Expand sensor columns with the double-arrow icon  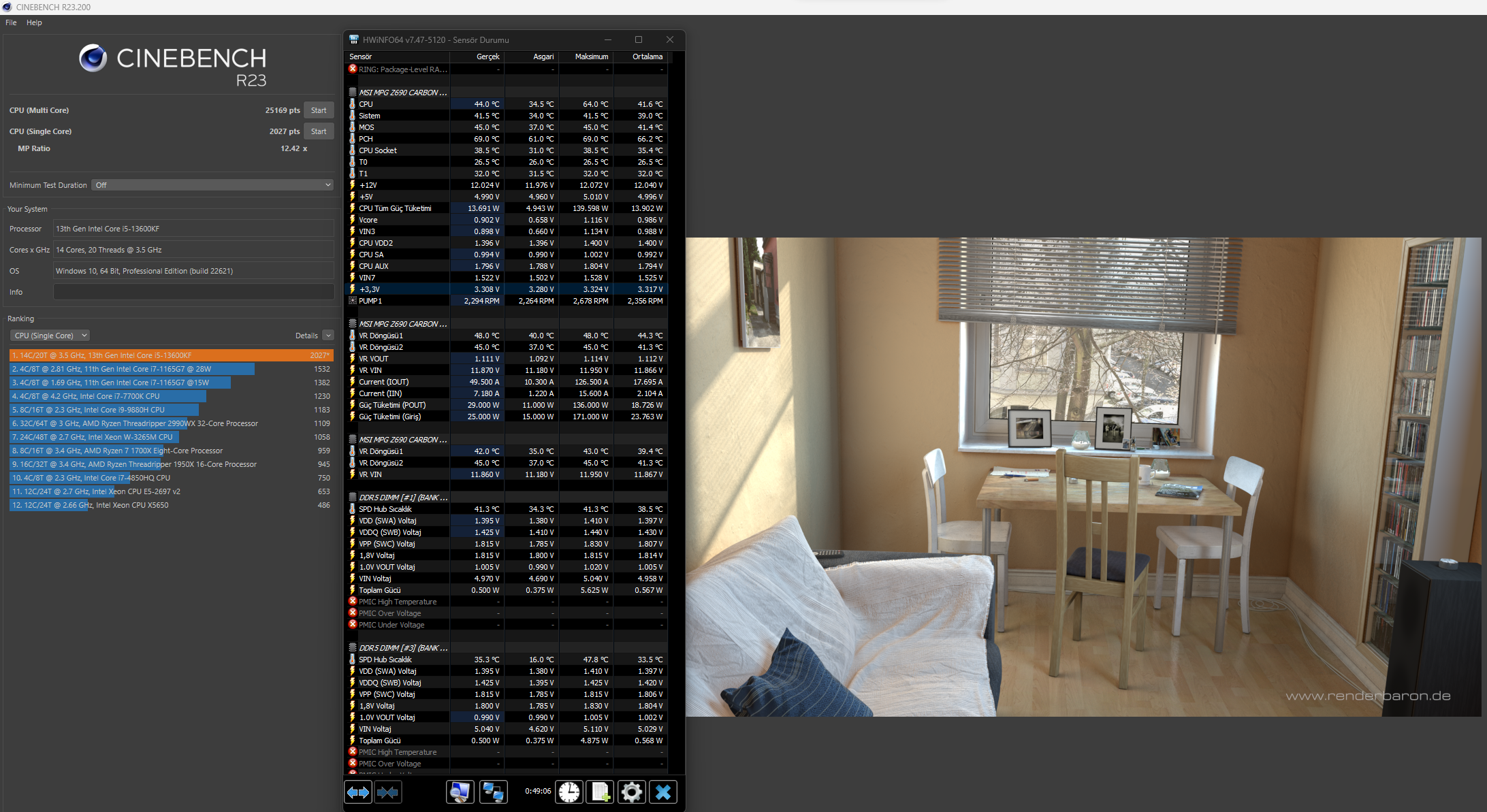pos(358,792)
